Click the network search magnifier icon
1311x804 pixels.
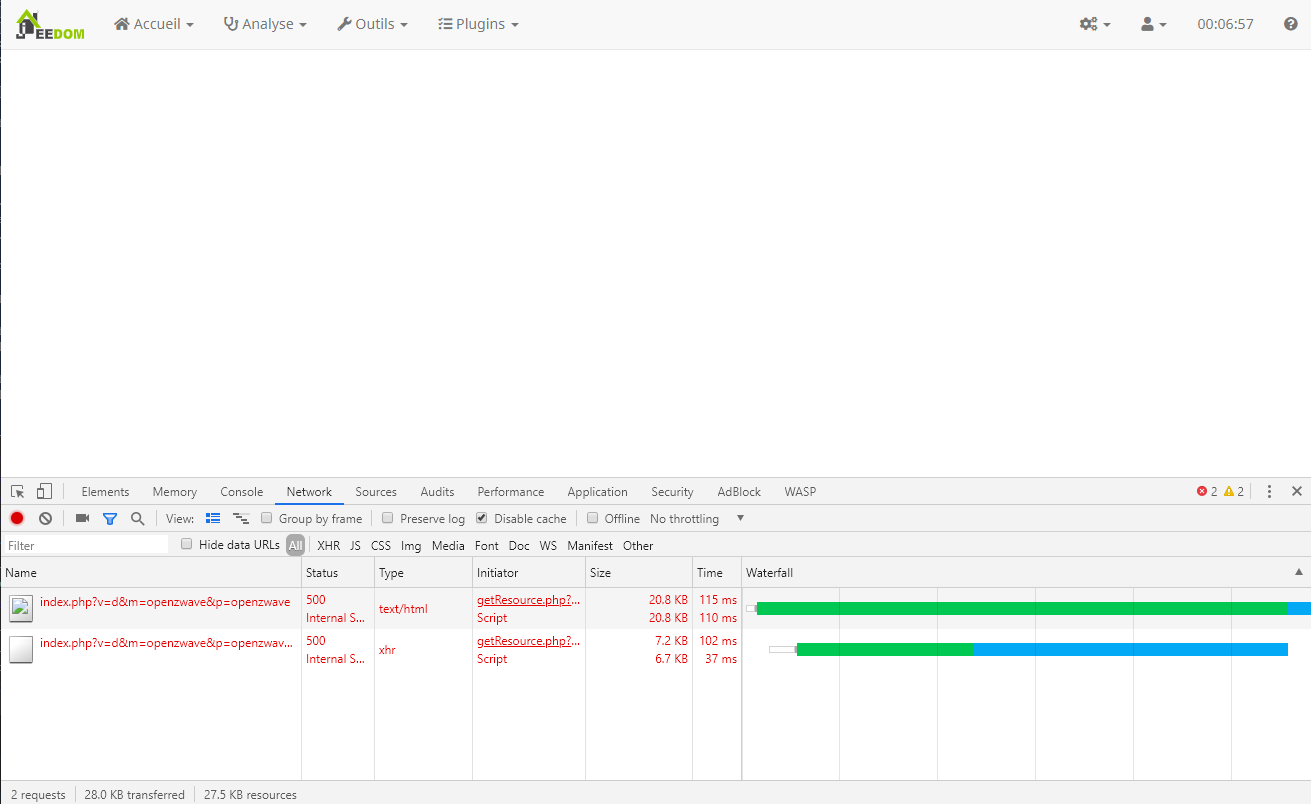(138, 518)
